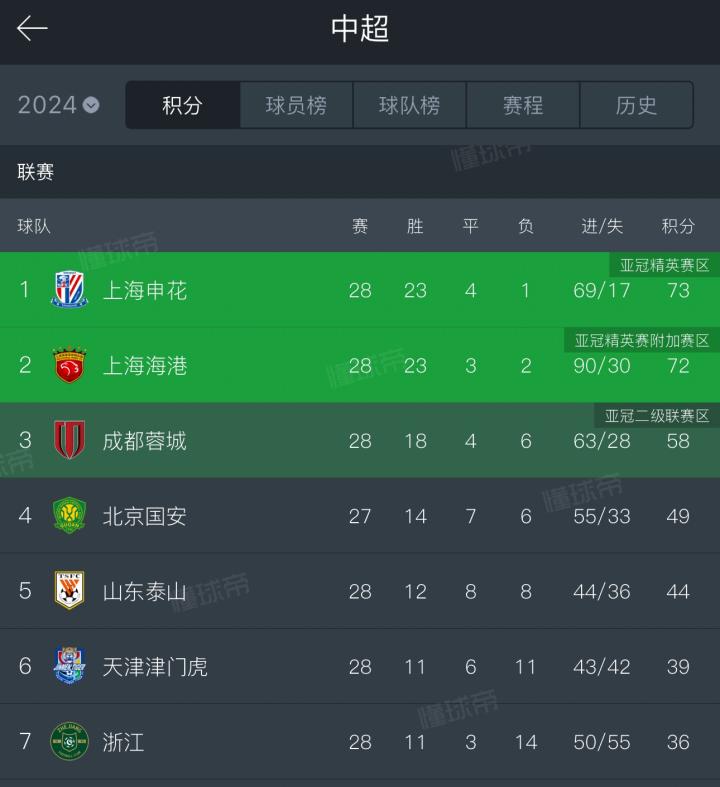
Task: Open Chengdu Rongcheng club crest
Action: pyautogui.click(x=69, y=441)
